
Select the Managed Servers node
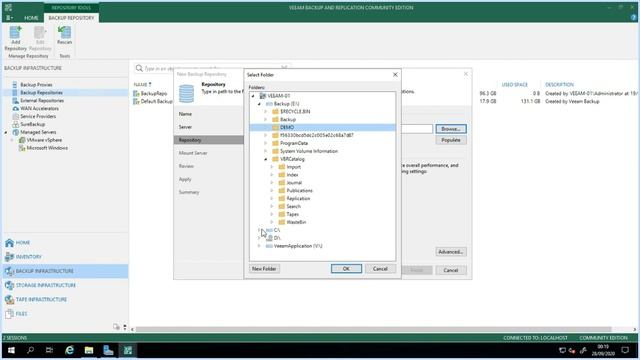(x=38, y=132)
